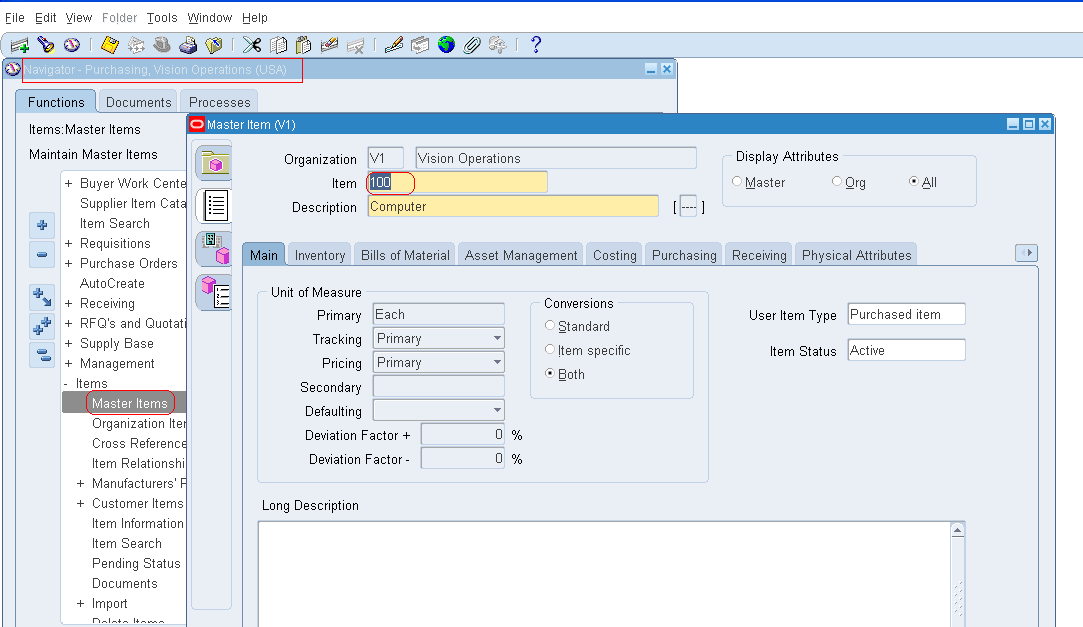Click the New record toolbar icon
Image resolution: width=1083 pixels, height=627 pixels.
pyautogui.click(x=19, y=45)
